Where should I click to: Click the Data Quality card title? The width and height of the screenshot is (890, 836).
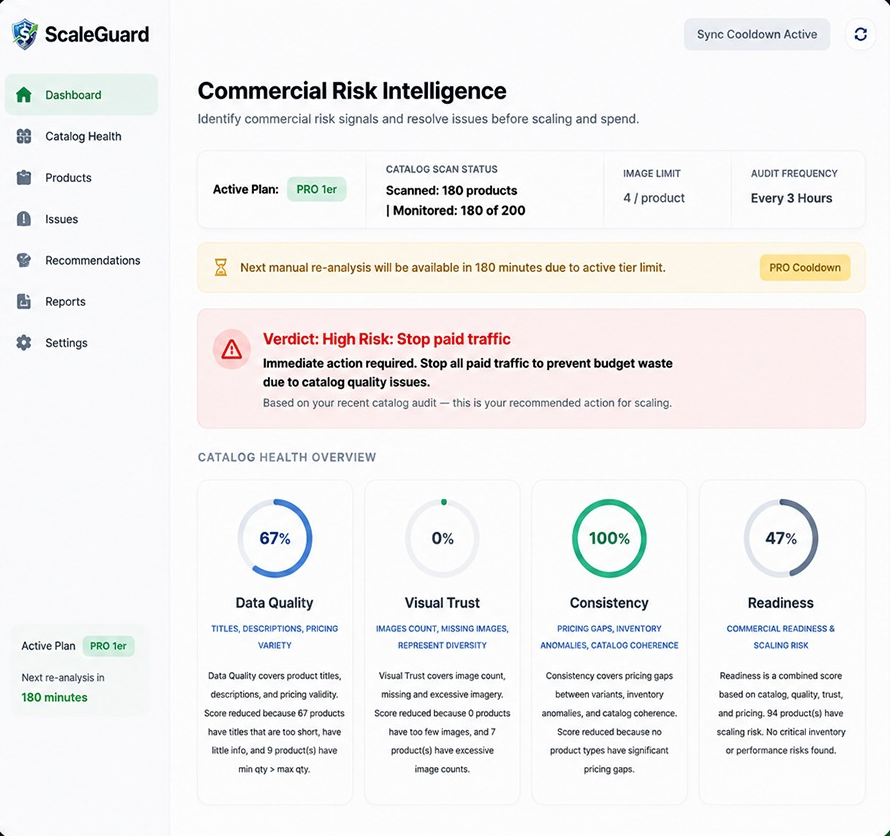275,603
